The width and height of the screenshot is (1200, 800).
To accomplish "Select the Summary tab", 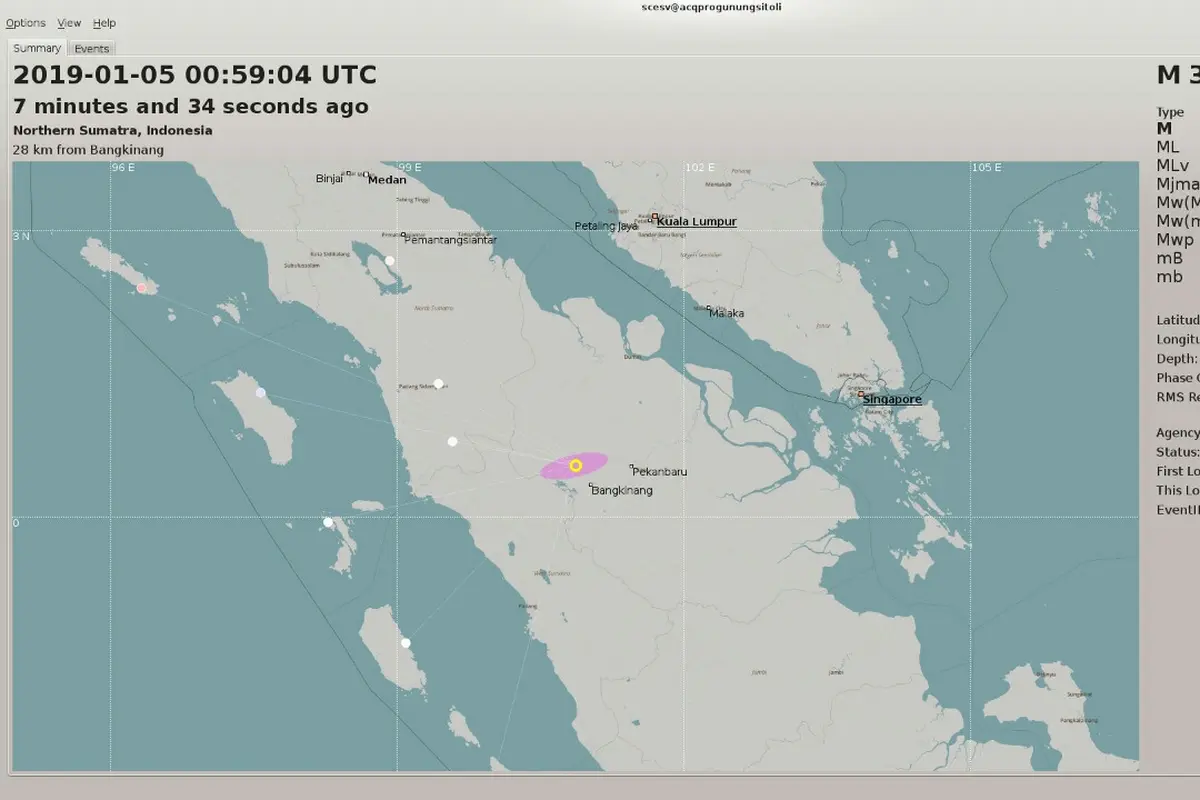I will (x=37, y=48).
